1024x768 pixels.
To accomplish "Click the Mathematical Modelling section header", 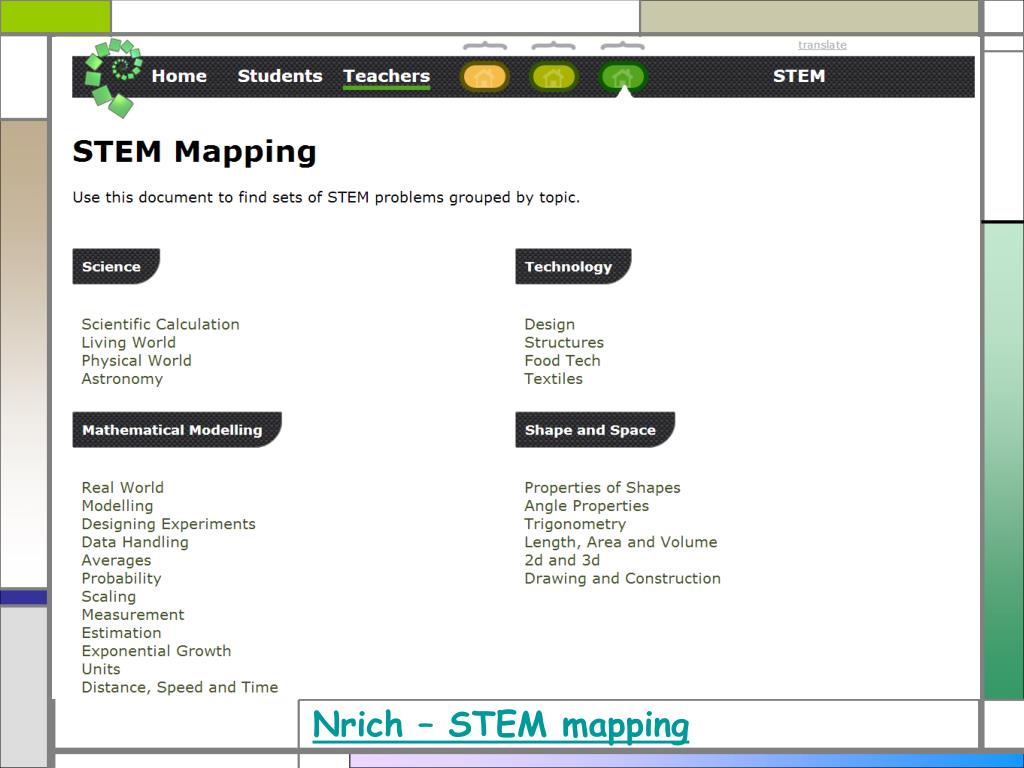I will (x=177, y=430).
